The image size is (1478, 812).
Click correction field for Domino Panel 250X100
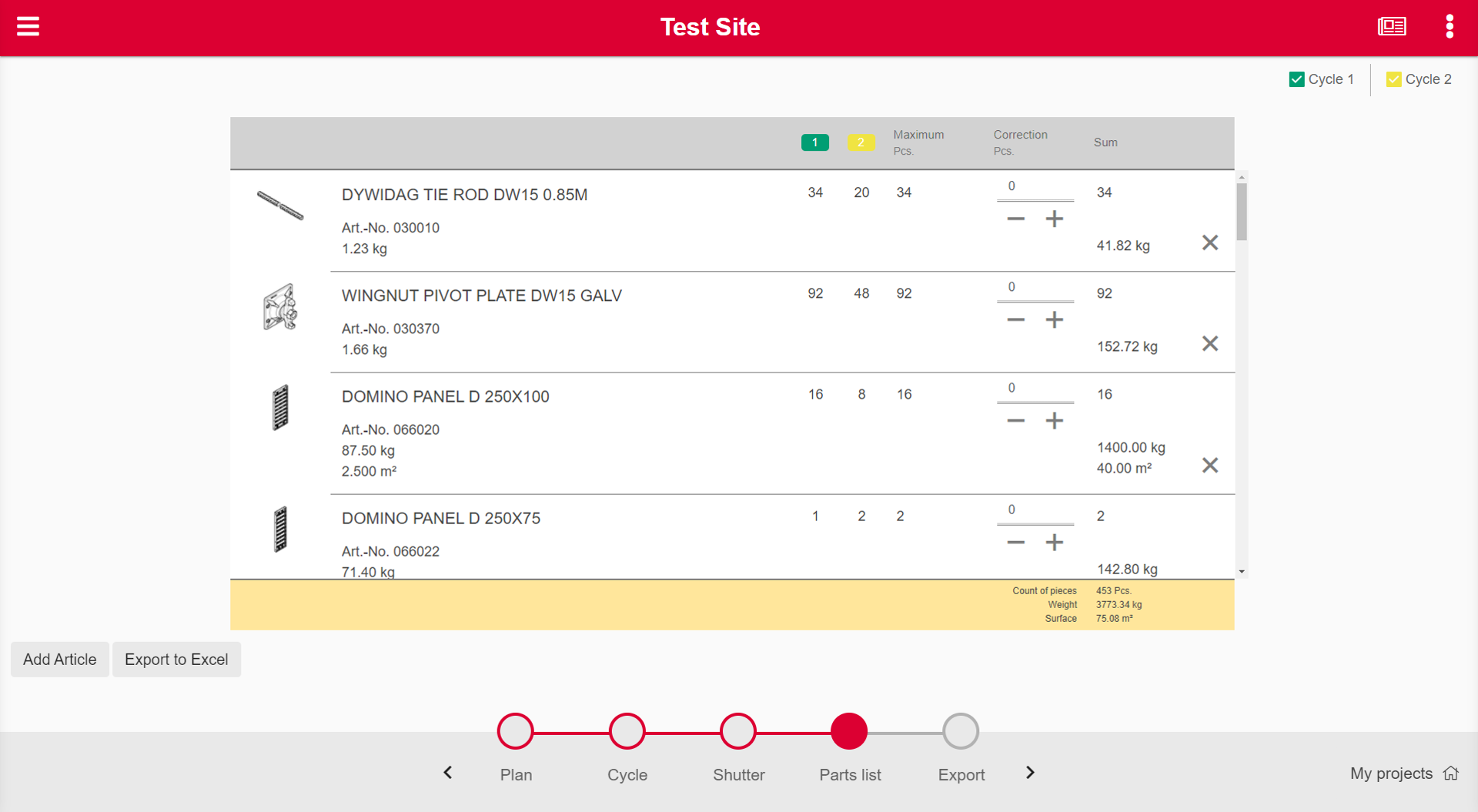pos(1035,389)
